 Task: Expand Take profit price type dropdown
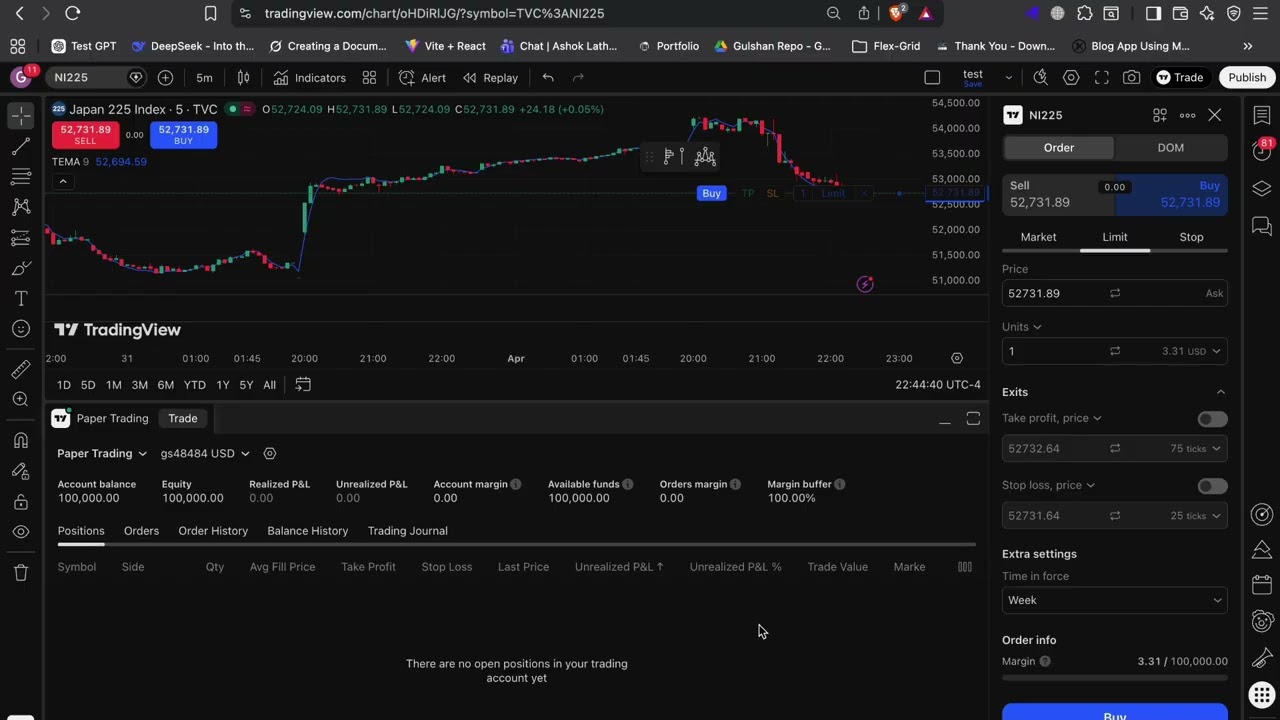point(1052,418)
